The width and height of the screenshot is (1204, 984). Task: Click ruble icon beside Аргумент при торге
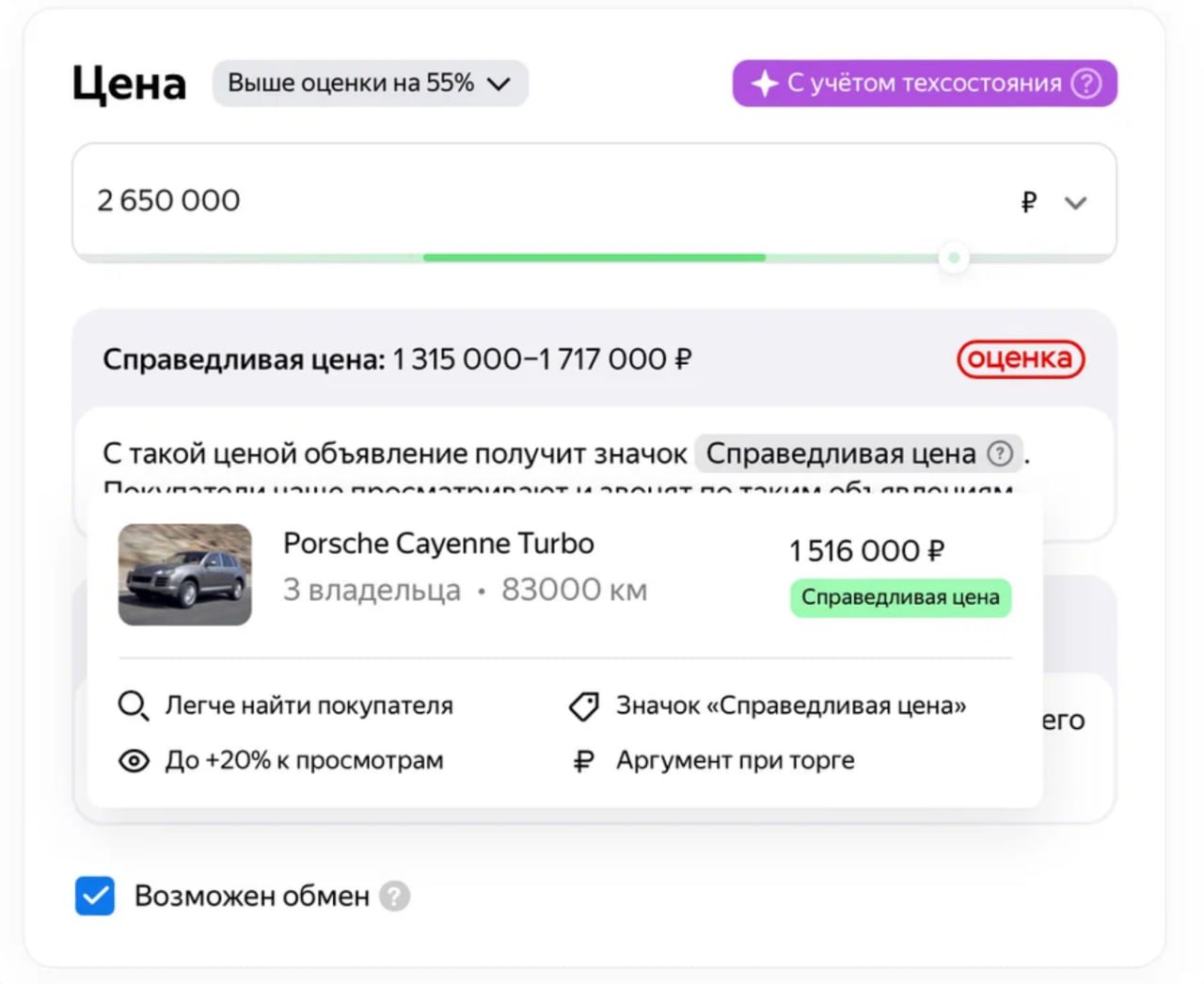[x=584, y=761]
